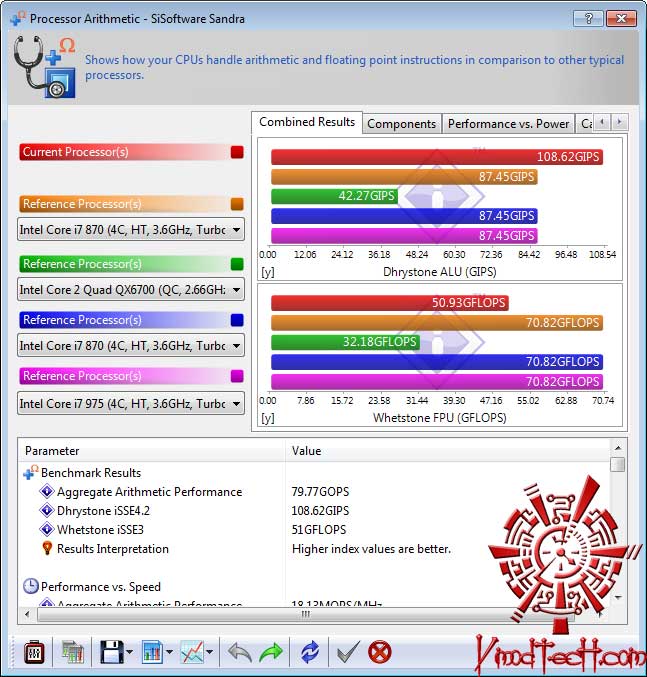This screenshot has height=677, width=647.
Task: Click the diamond icon beside Whetstone iSSE3
Action: click(x=47, y=530)
